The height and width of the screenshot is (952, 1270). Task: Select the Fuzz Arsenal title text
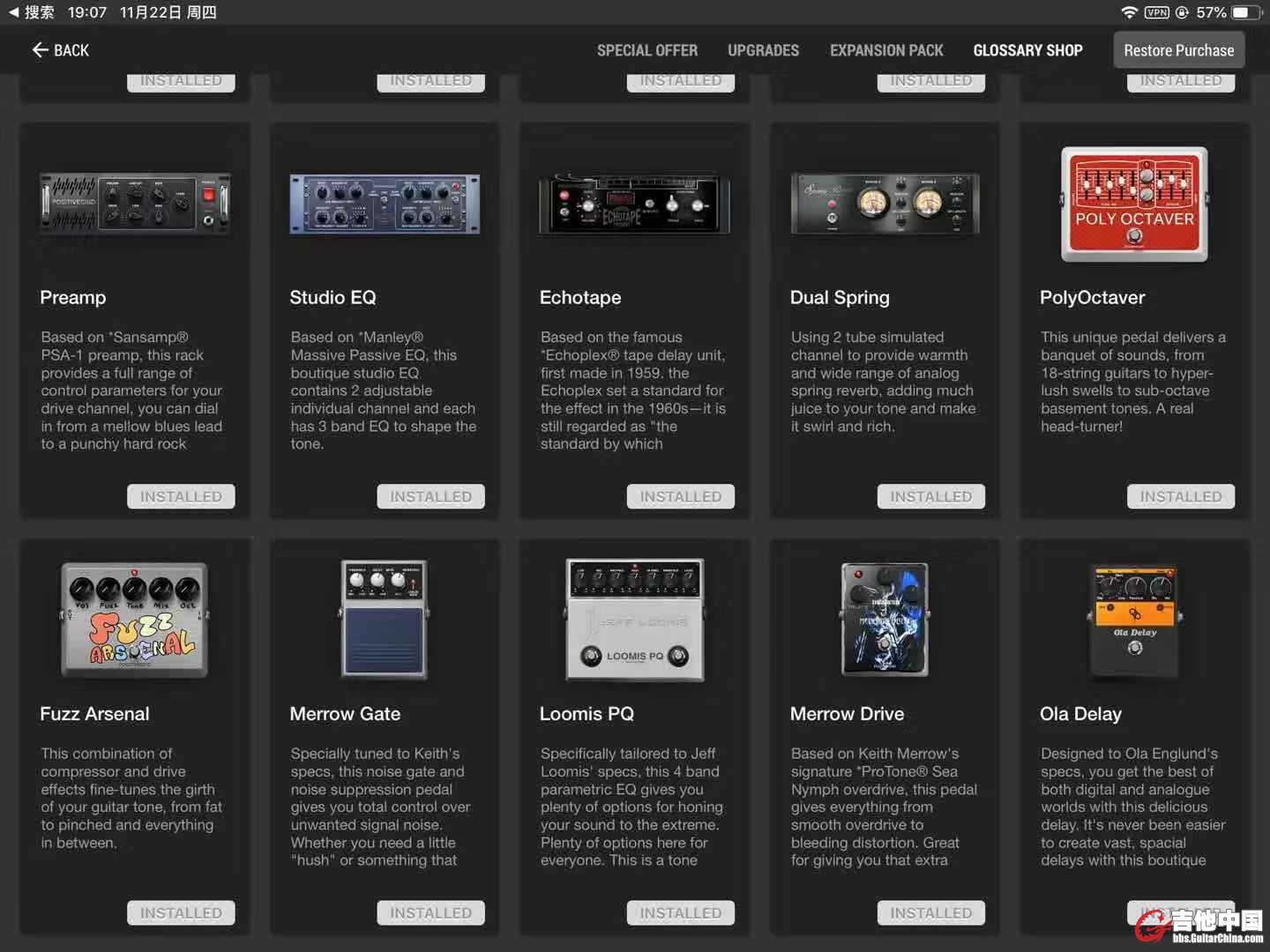(94, 714)
